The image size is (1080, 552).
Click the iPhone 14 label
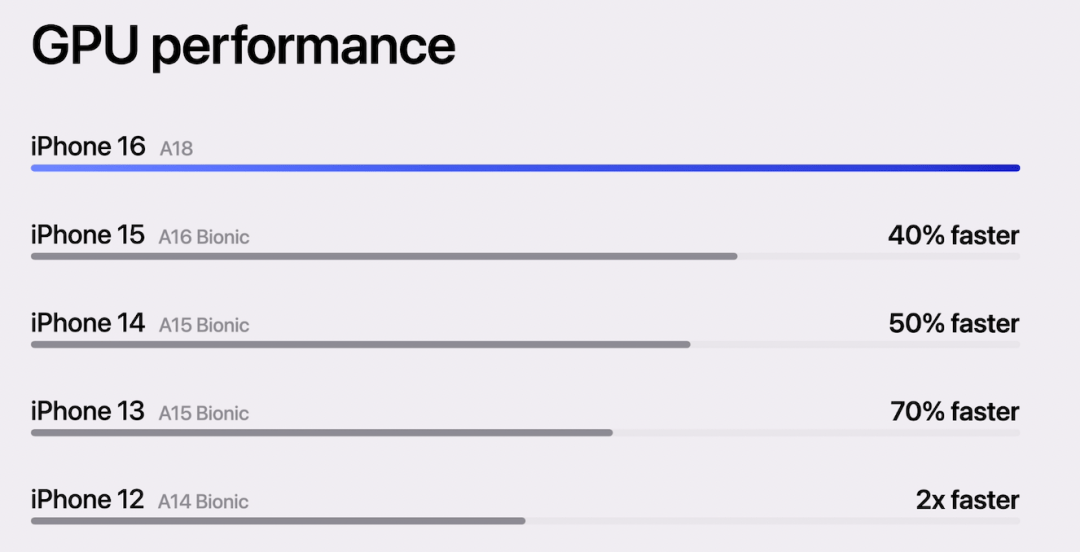88,323
